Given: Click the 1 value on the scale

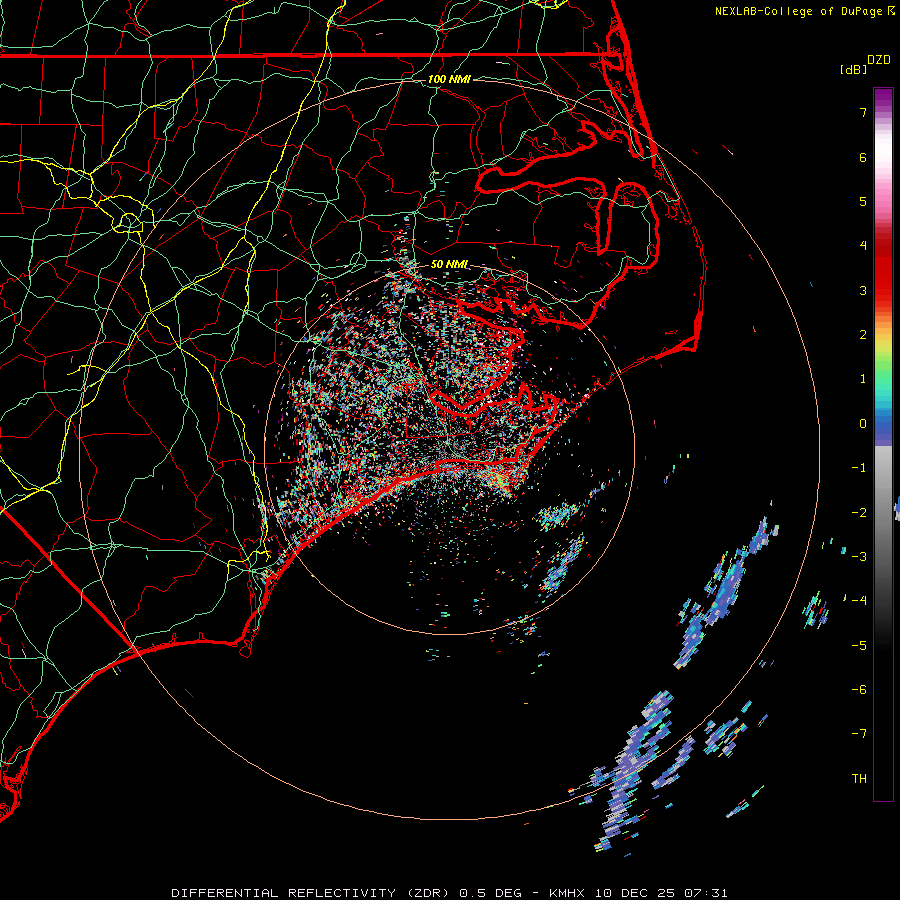Looking at the screenshot, I should (x=863, y=379).
